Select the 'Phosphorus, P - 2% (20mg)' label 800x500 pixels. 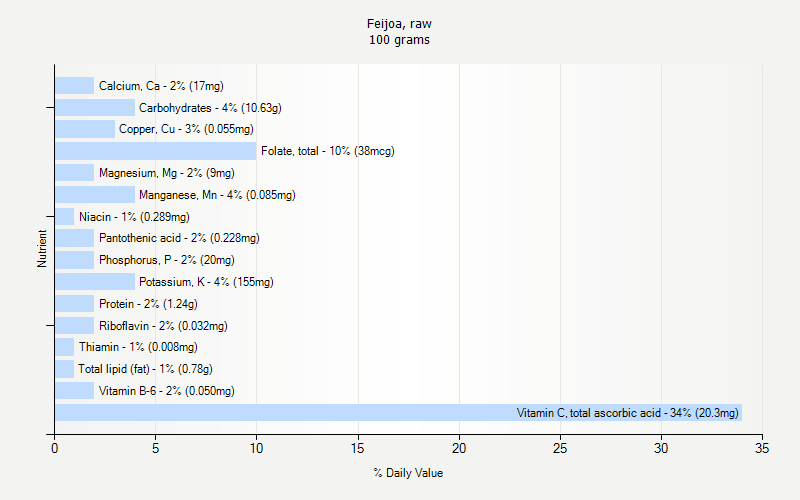pos(167,260)
